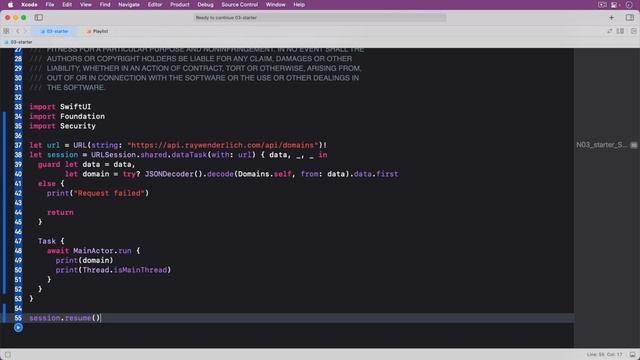Open the Product menu
The width and height of the screenshot is (640, 360).
[180, 4]
